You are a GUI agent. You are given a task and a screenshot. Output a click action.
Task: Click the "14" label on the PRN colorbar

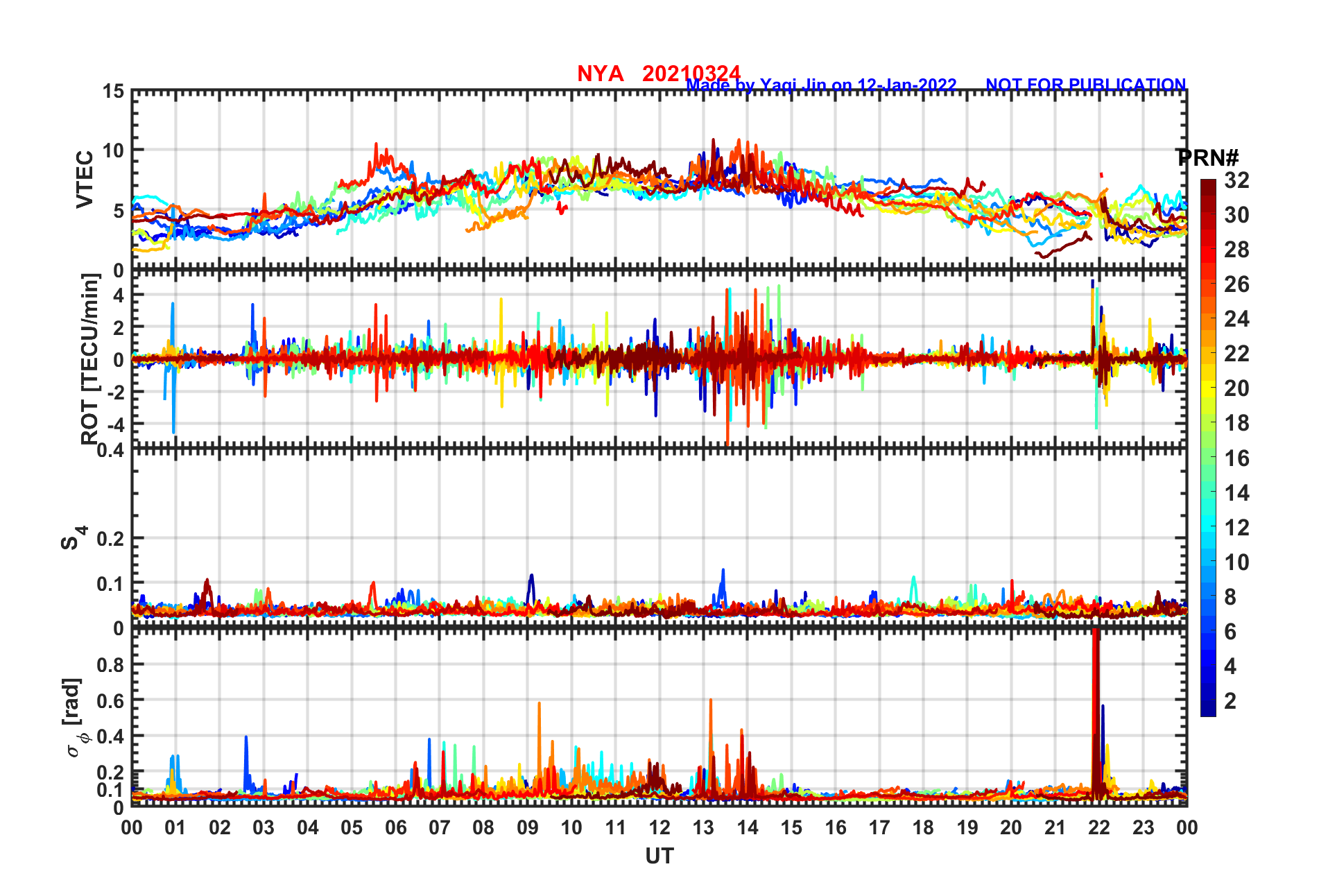point(1236,493)
